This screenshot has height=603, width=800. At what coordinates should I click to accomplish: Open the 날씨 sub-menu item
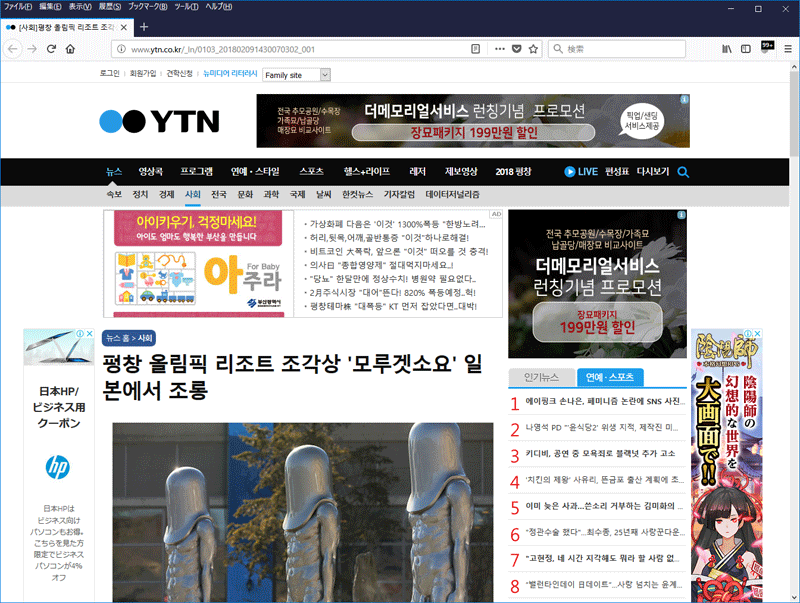323,194
